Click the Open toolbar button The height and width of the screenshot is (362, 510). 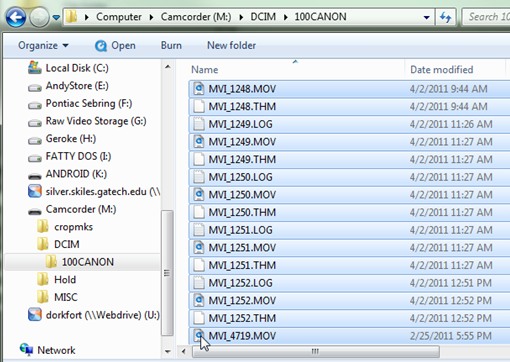[x=115, y=45]
